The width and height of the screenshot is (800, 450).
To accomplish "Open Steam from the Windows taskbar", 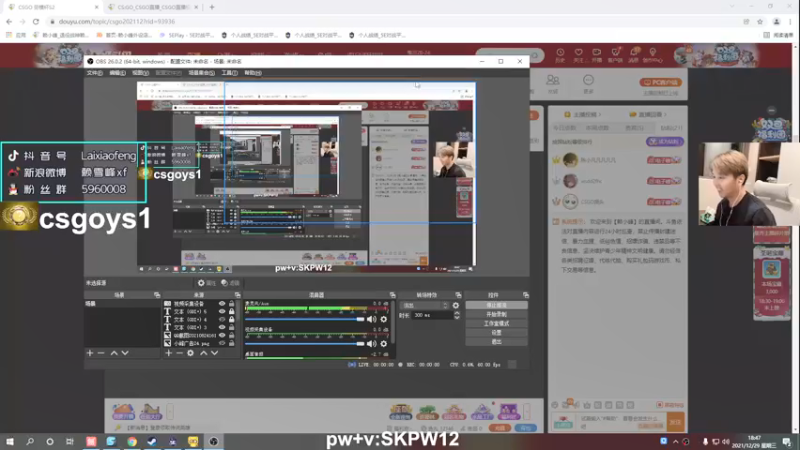I will (x=152, y=441).
